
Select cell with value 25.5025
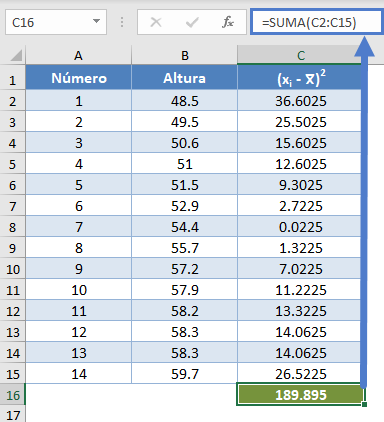299,122
